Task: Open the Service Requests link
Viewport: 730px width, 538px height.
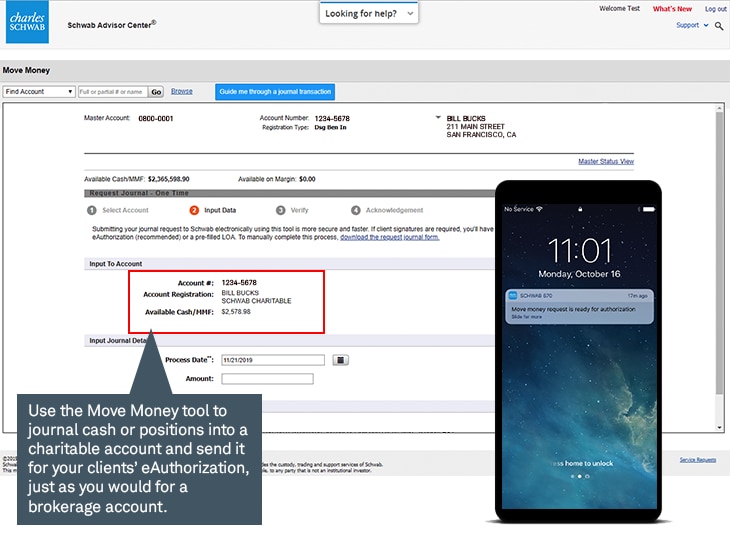Action: (x=697, y=460)
